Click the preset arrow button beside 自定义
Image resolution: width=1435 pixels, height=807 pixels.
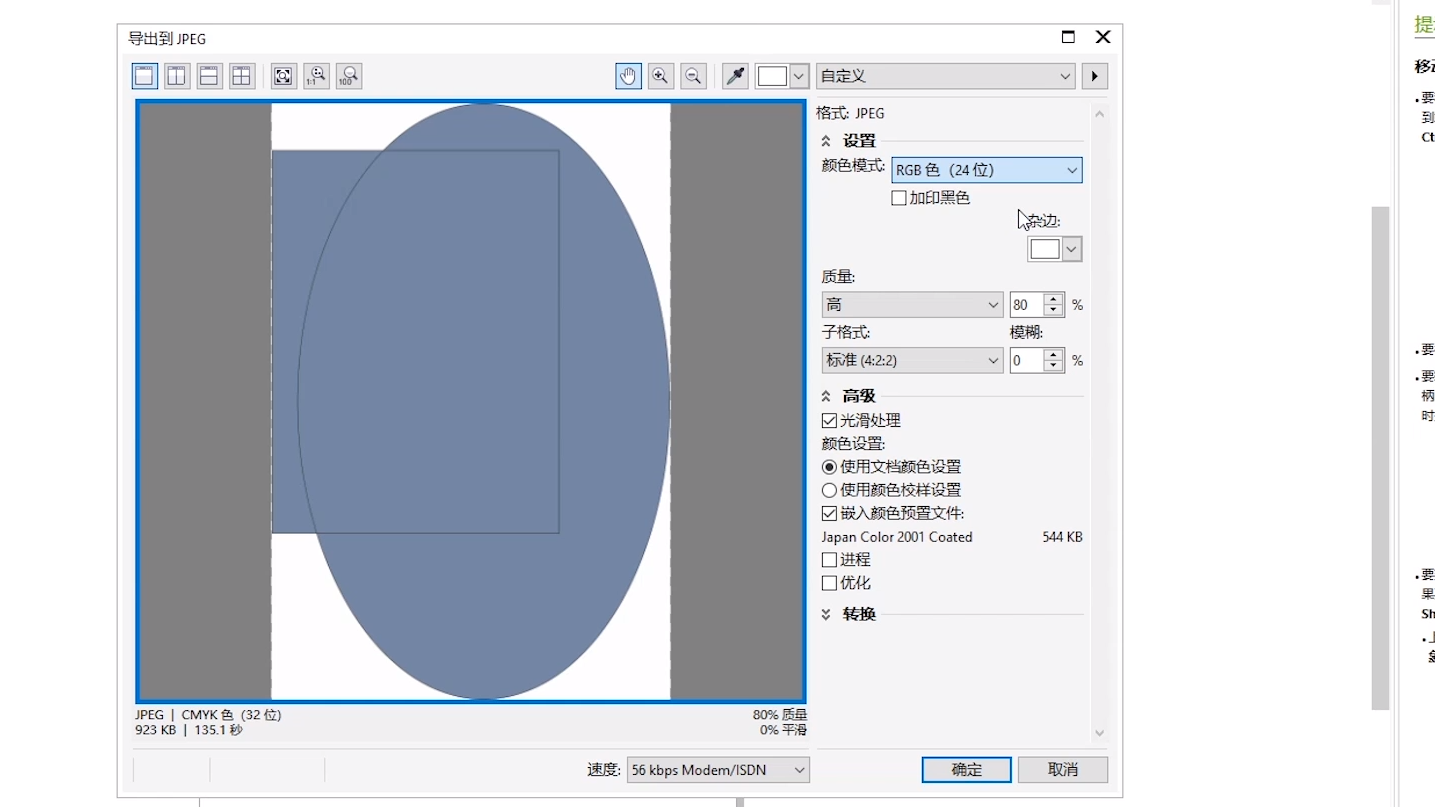1094,76
